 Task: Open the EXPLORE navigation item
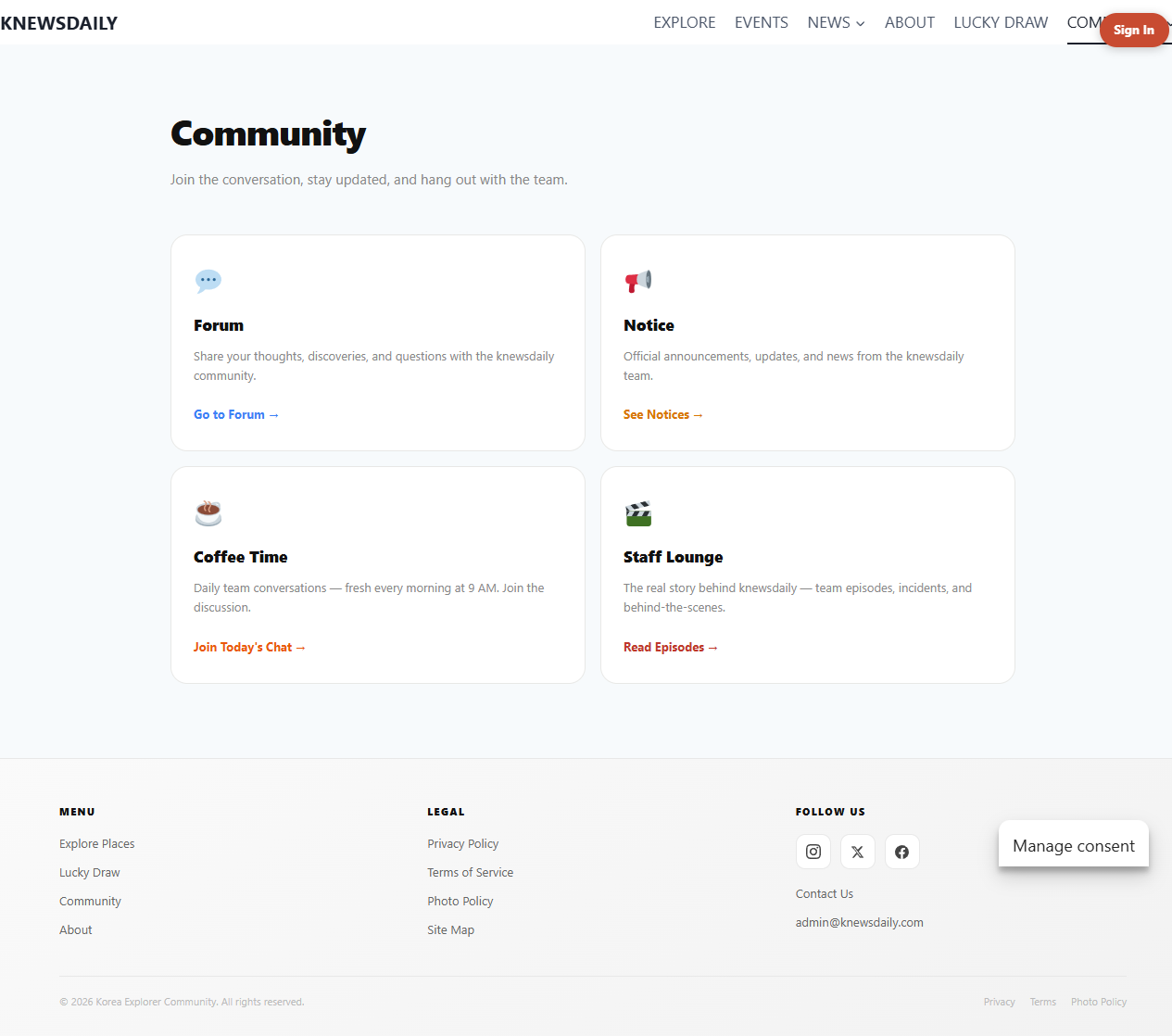[684, 22]
